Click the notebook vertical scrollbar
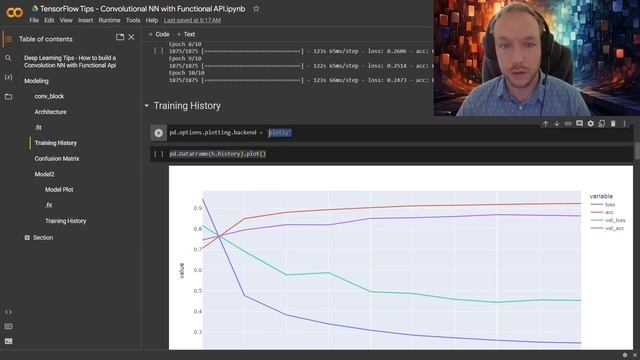Viewport: 640px width, 360px height. [x=637, y=151]
